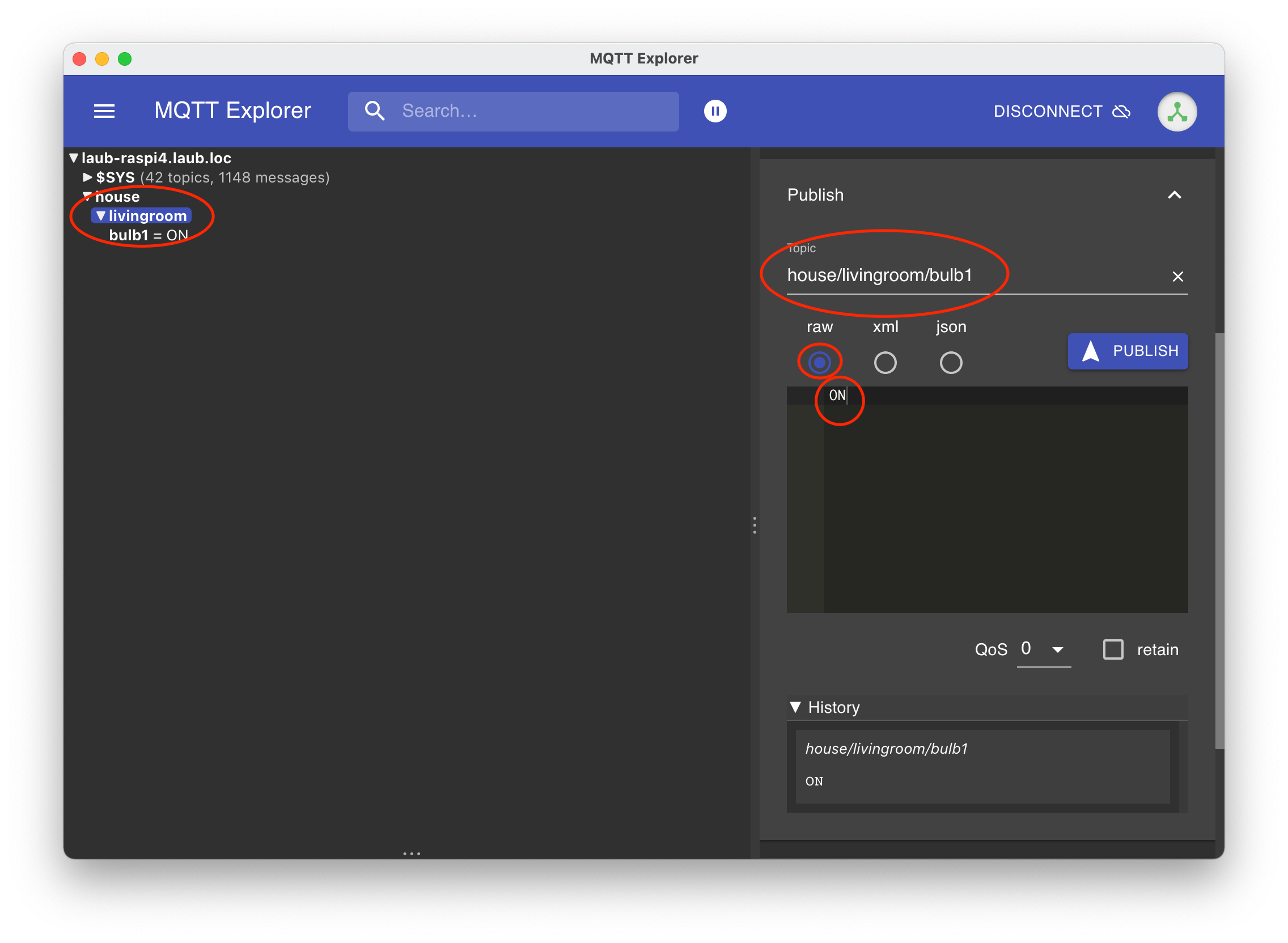Click the search magnifier icon

click(x=375, y=111)
